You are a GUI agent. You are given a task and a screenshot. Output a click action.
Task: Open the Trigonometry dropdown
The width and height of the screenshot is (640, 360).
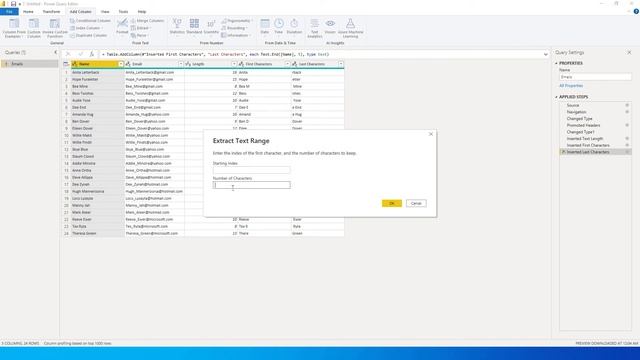(237, 21)
